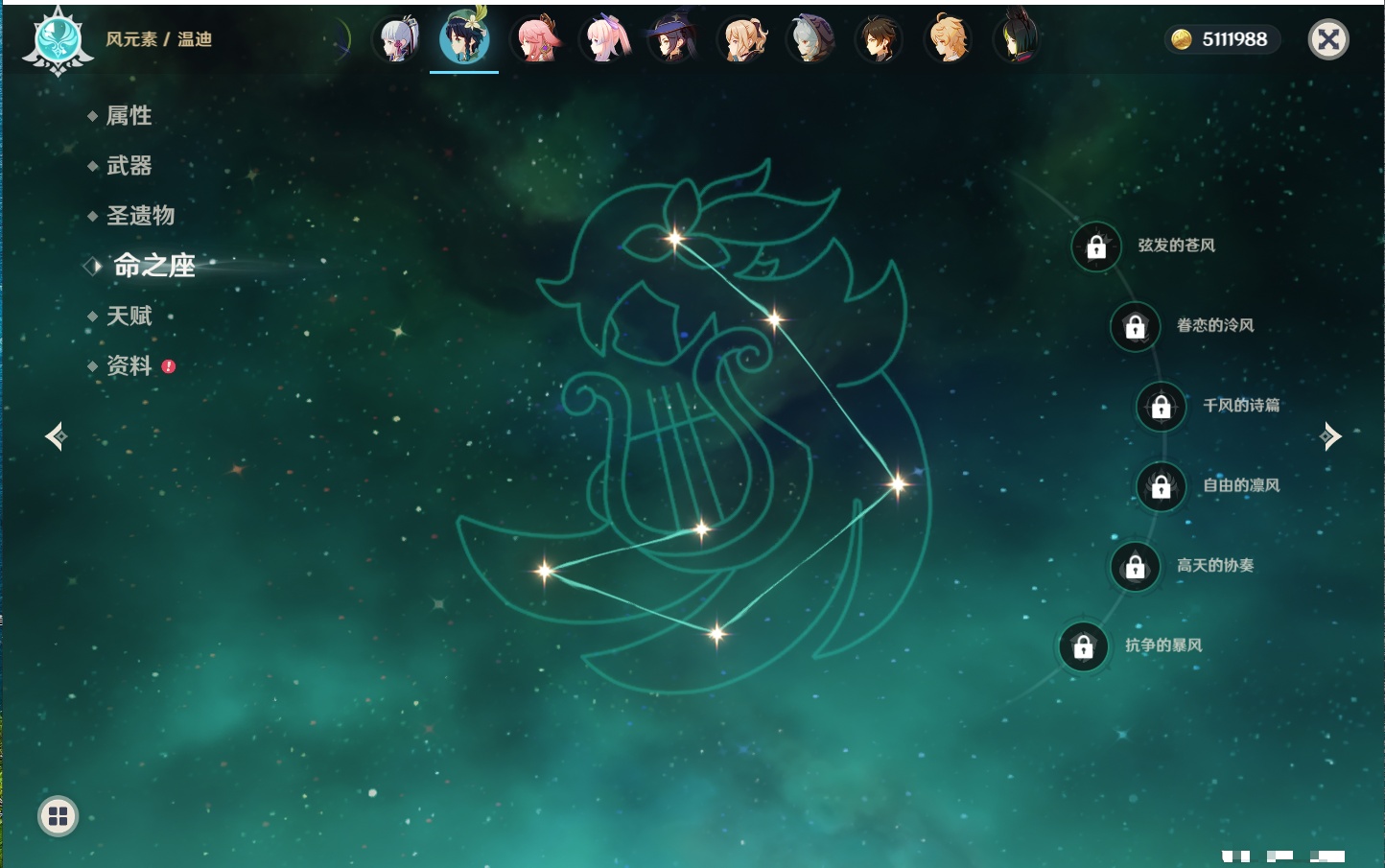Select Ayaka's silver-haired avatar
The width and height of the screenshot is (1385, 868).
click(397, 39)
